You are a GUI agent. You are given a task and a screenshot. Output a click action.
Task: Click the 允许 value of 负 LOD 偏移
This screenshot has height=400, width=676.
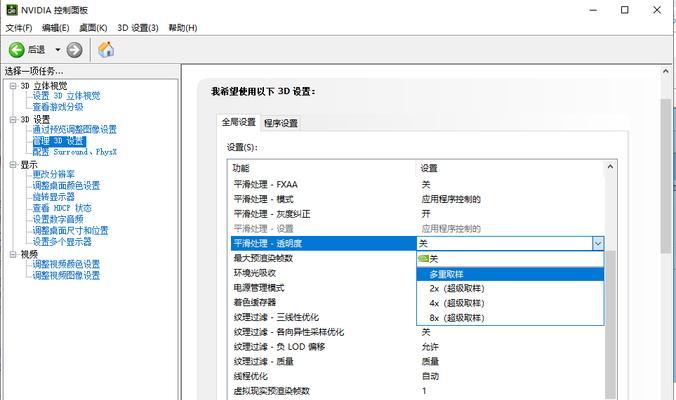click(x=430, y=347)
